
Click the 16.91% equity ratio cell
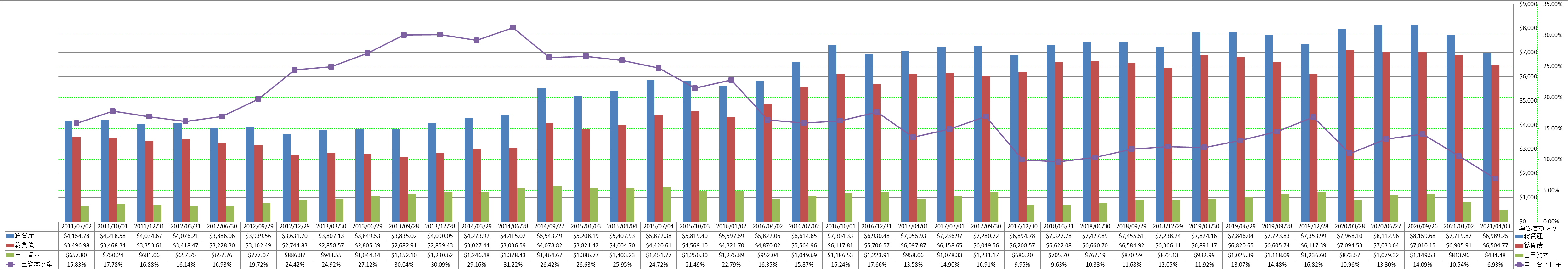coord(986,265)
